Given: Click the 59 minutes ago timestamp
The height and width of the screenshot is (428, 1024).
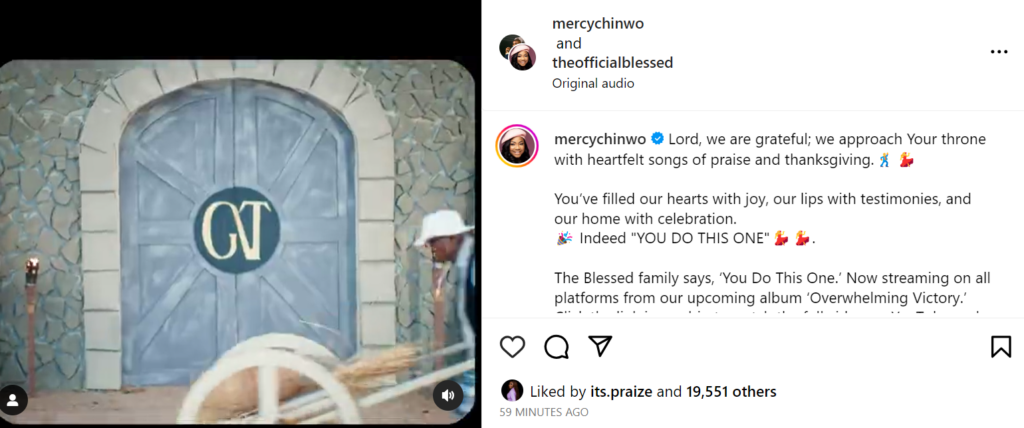Looking at the screenshot, I should click(544, 412).
